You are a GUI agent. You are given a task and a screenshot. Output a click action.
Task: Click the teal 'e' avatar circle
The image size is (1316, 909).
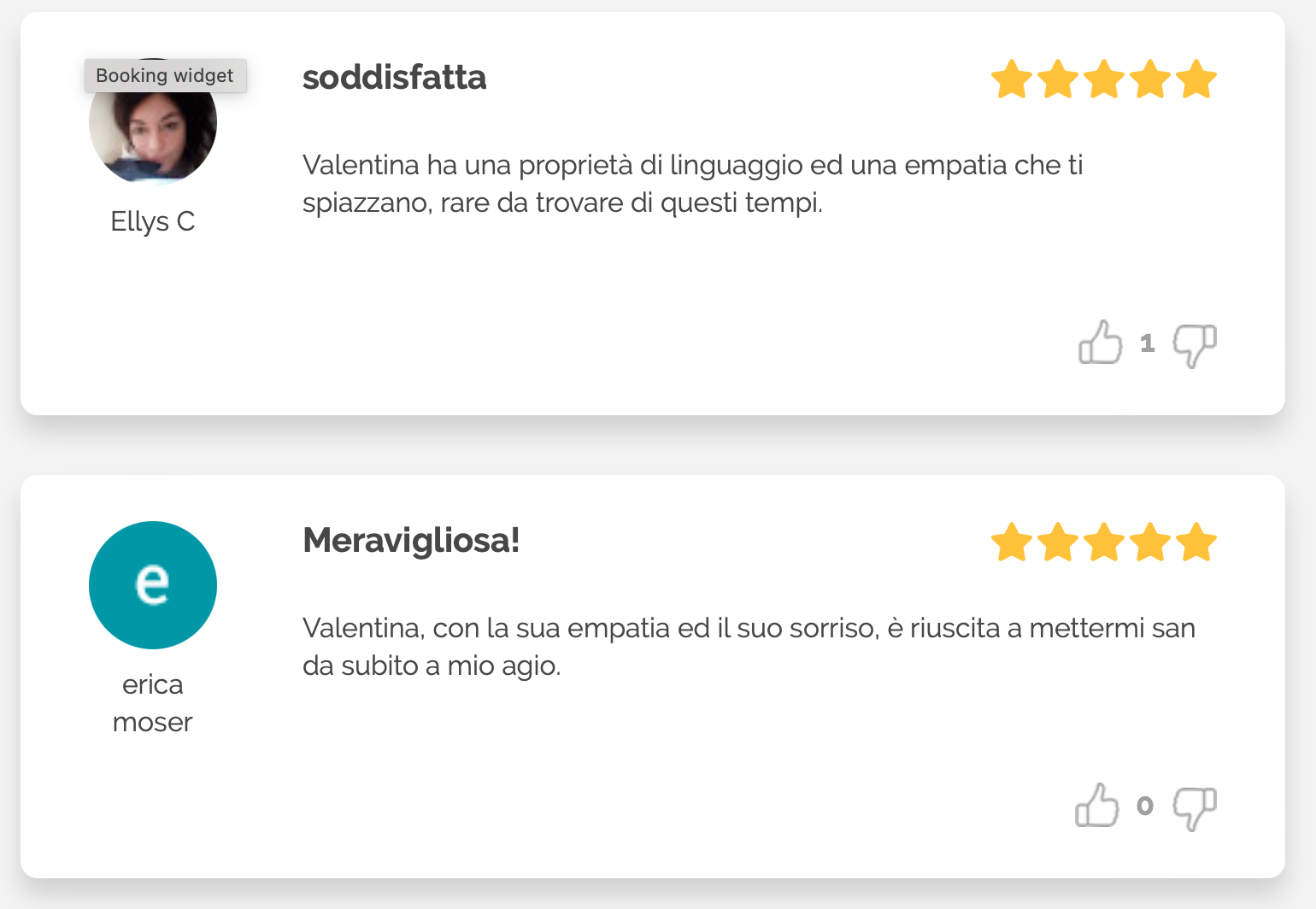153,585
